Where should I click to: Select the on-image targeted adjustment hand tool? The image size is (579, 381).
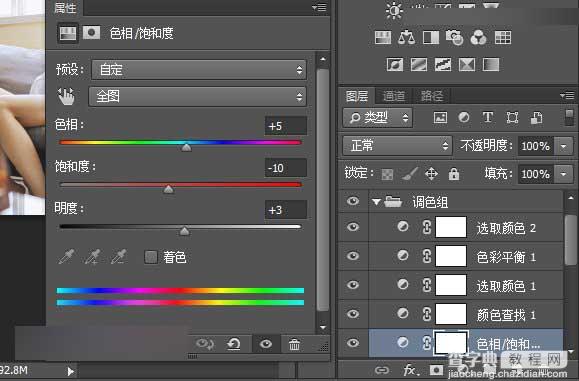(x=66, y=96)
